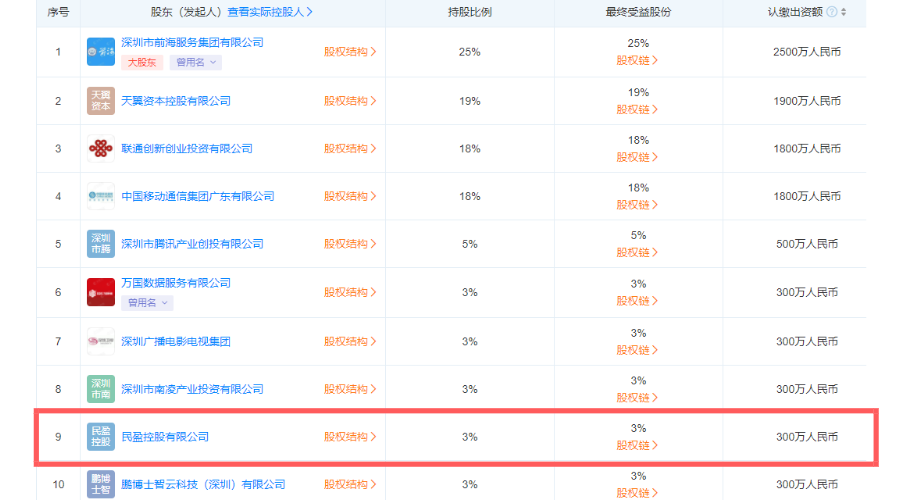View 股权结构 for 深圳市南凌产业投资

[x=350, y=389]
